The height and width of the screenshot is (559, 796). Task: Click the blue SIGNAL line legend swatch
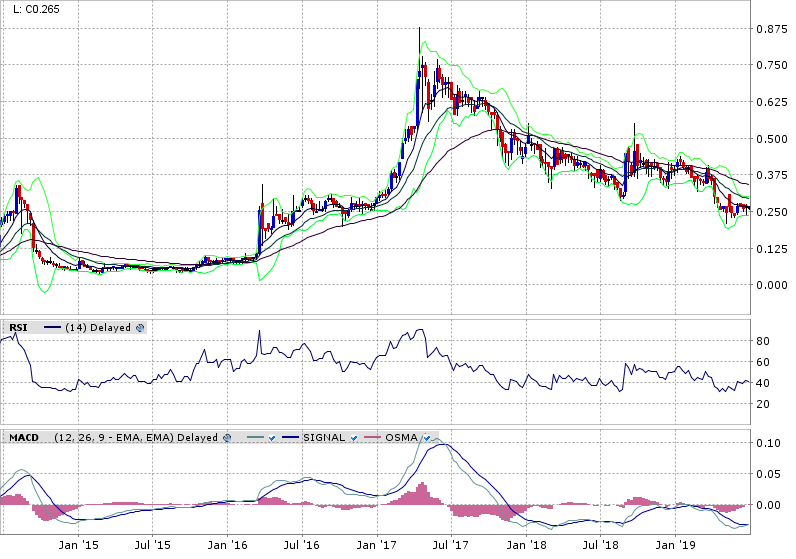(x=290, y=438)
